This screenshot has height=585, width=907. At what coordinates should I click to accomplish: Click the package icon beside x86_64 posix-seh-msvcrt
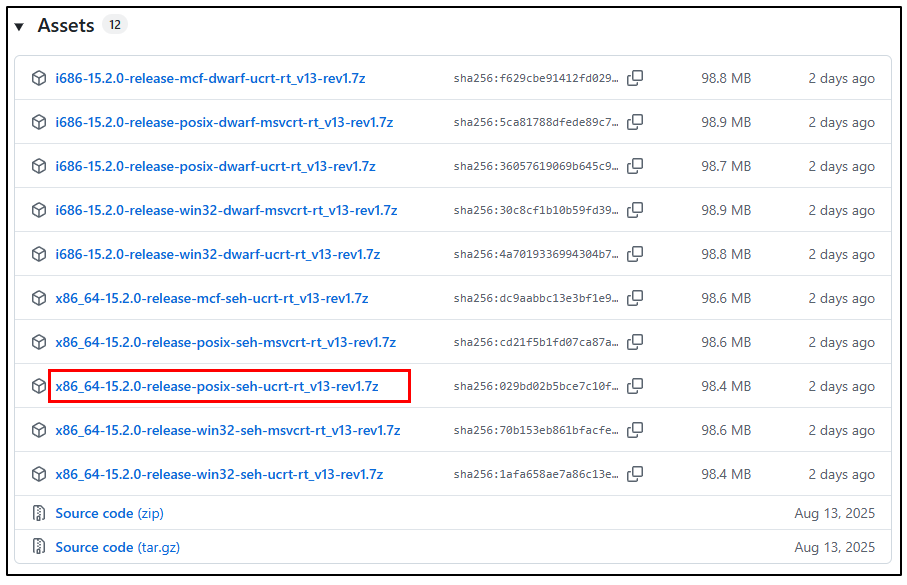tap(39, 342)
